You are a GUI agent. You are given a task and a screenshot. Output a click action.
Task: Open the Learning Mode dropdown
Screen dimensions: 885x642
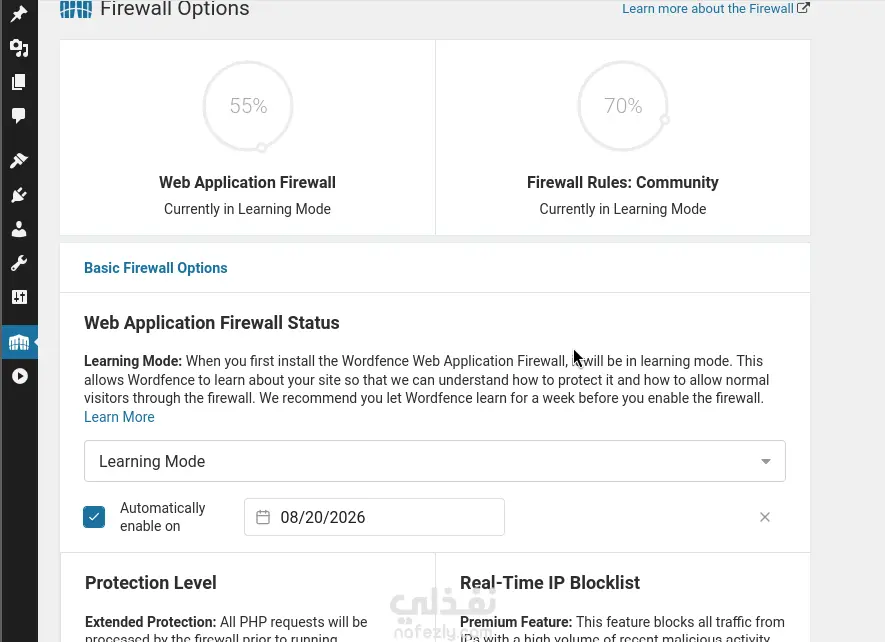435,461
